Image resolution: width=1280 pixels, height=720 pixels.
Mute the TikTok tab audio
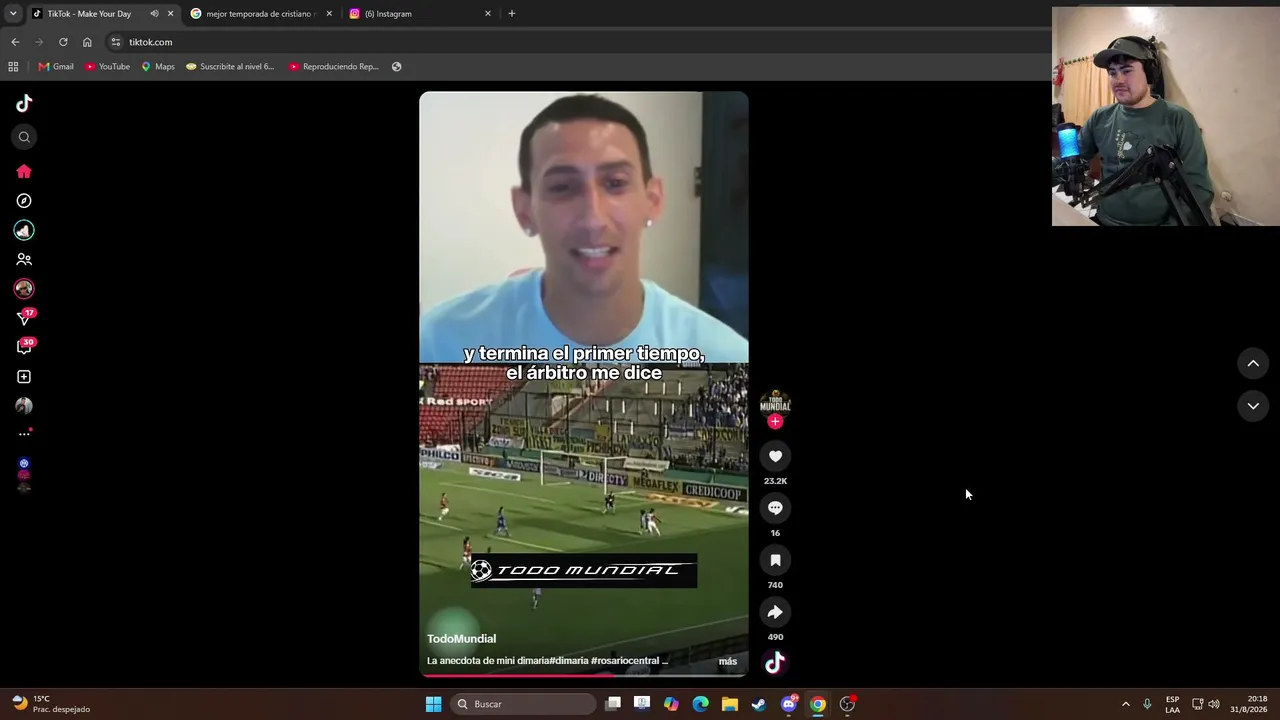154,14
